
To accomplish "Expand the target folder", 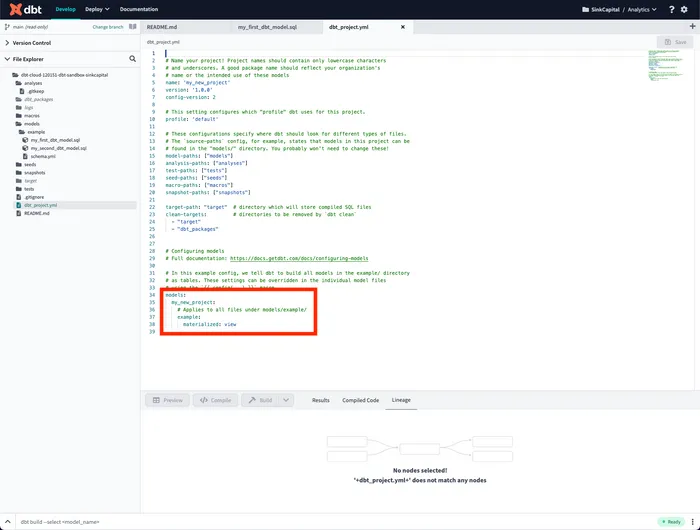I will point(26,181).
